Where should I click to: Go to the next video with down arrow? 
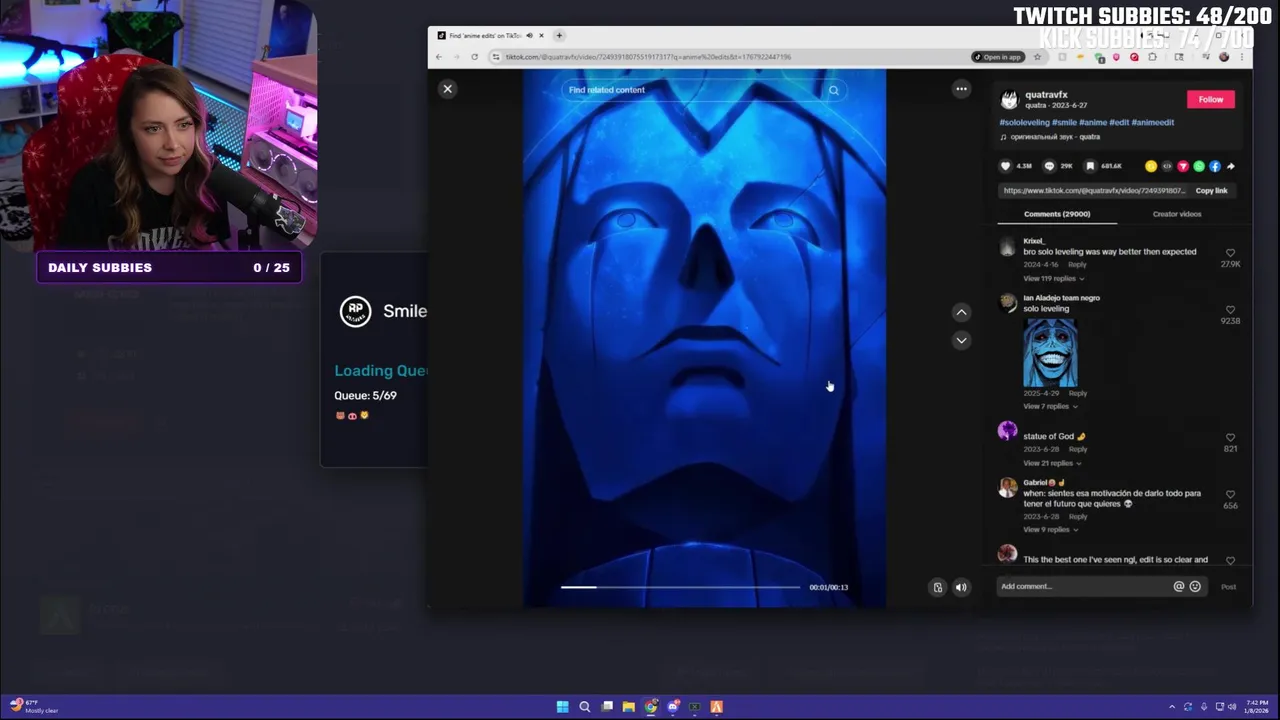(961, 340)
